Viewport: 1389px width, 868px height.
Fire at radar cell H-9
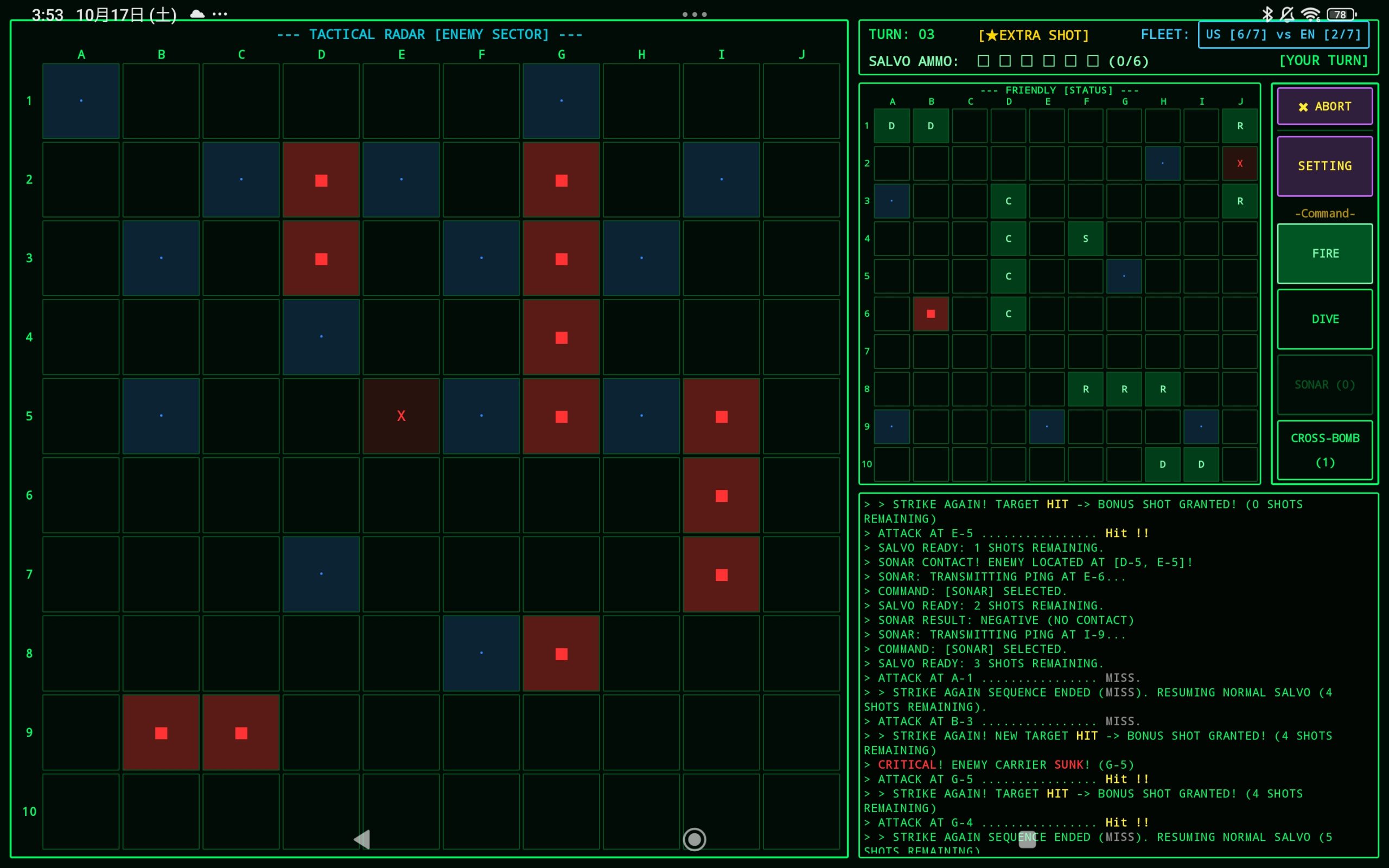point(641,732)
